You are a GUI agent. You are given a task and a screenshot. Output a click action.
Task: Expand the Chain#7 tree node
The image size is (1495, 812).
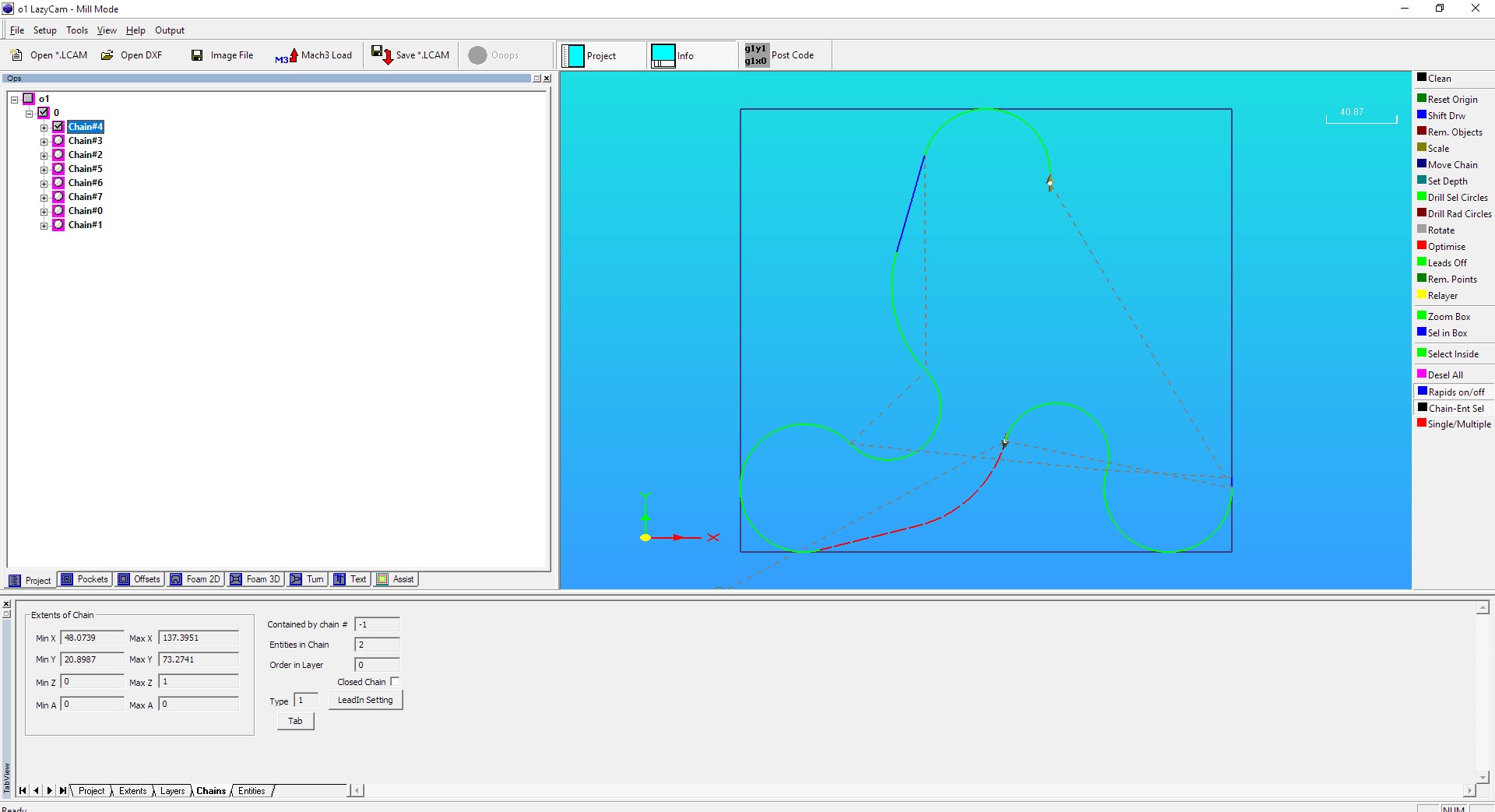tap(44, 198)
